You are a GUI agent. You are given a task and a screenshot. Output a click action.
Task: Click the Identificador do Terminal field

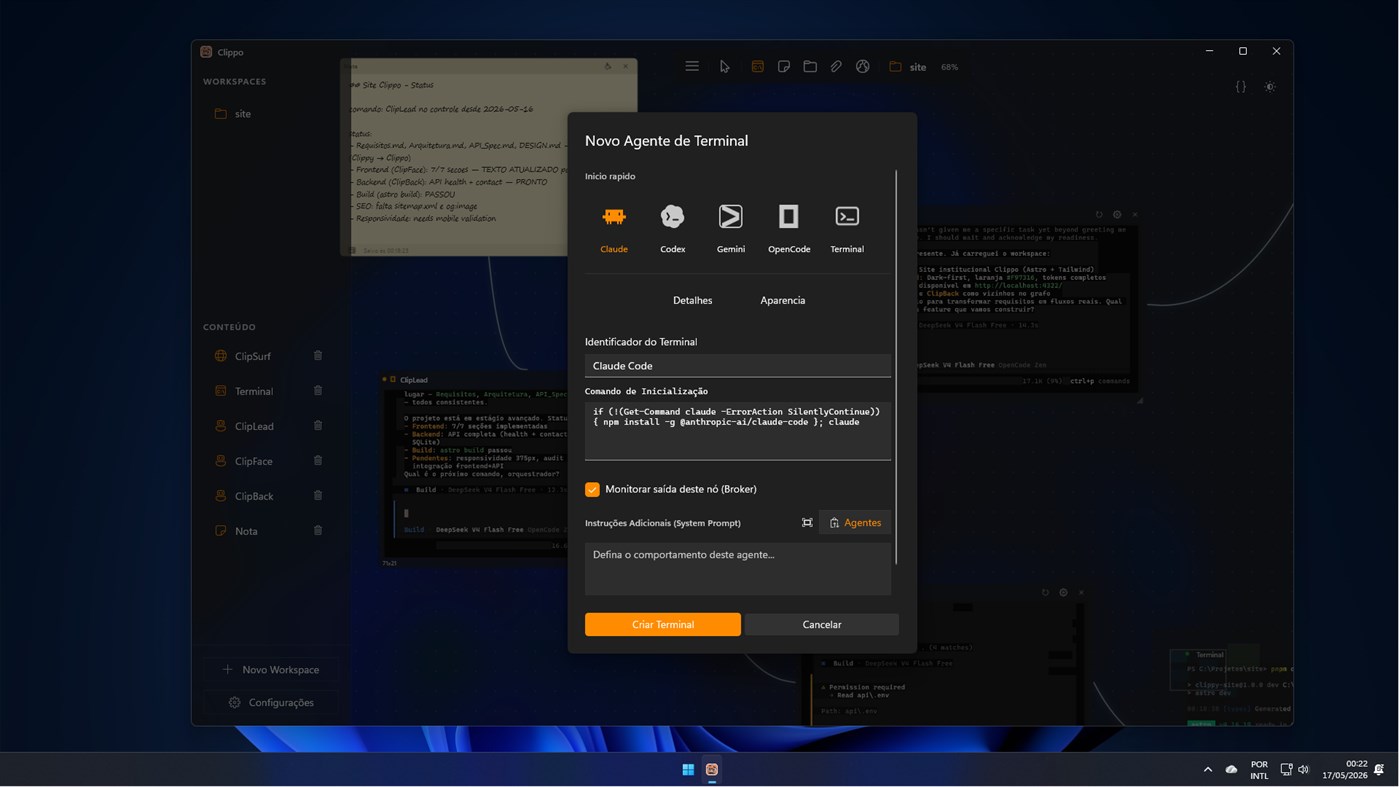click(x=737, y=365)
